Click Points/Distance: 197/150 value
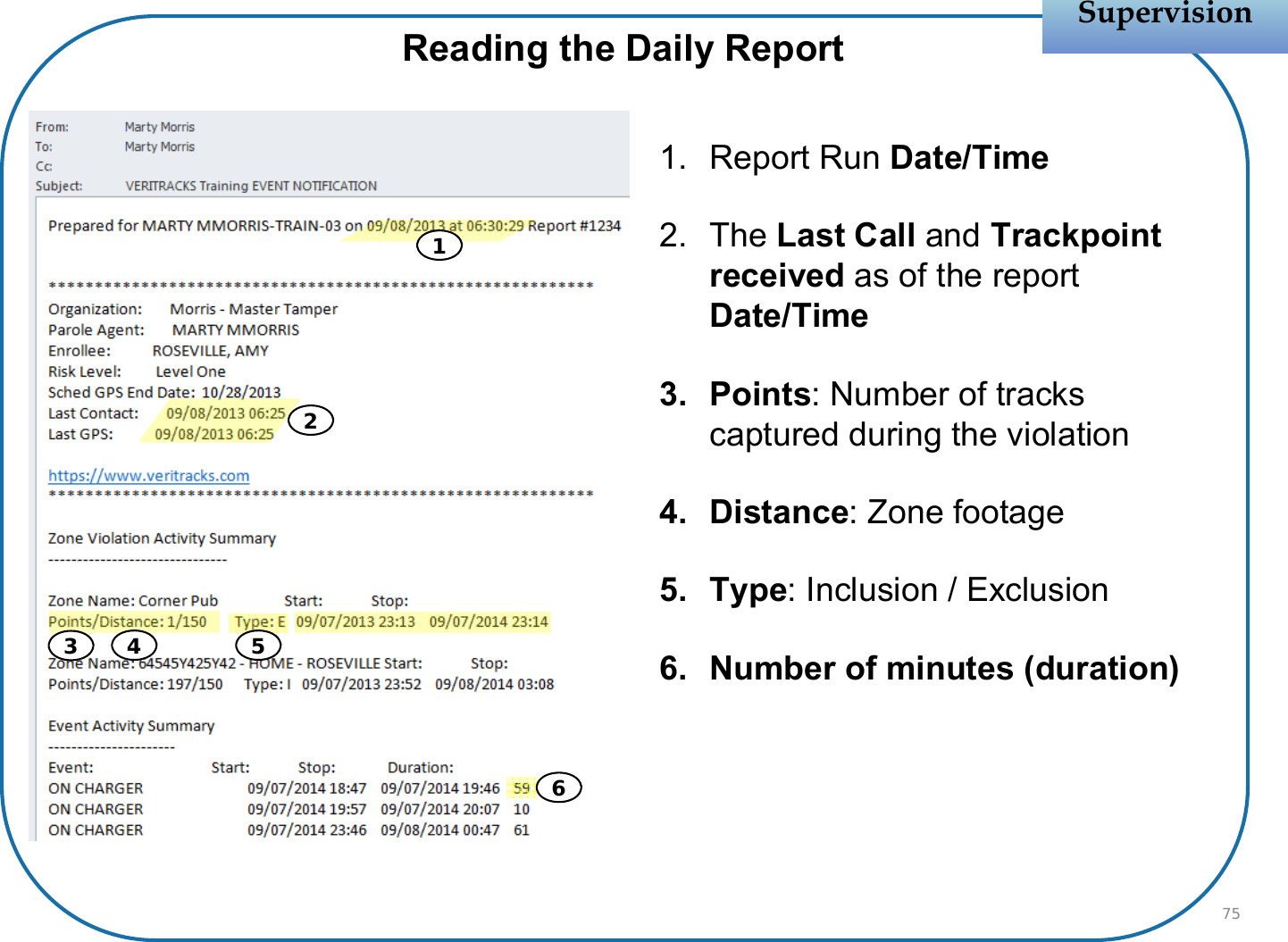Image resolution: width=1288 pixels, height=942 pixels. tap(136, 684)
